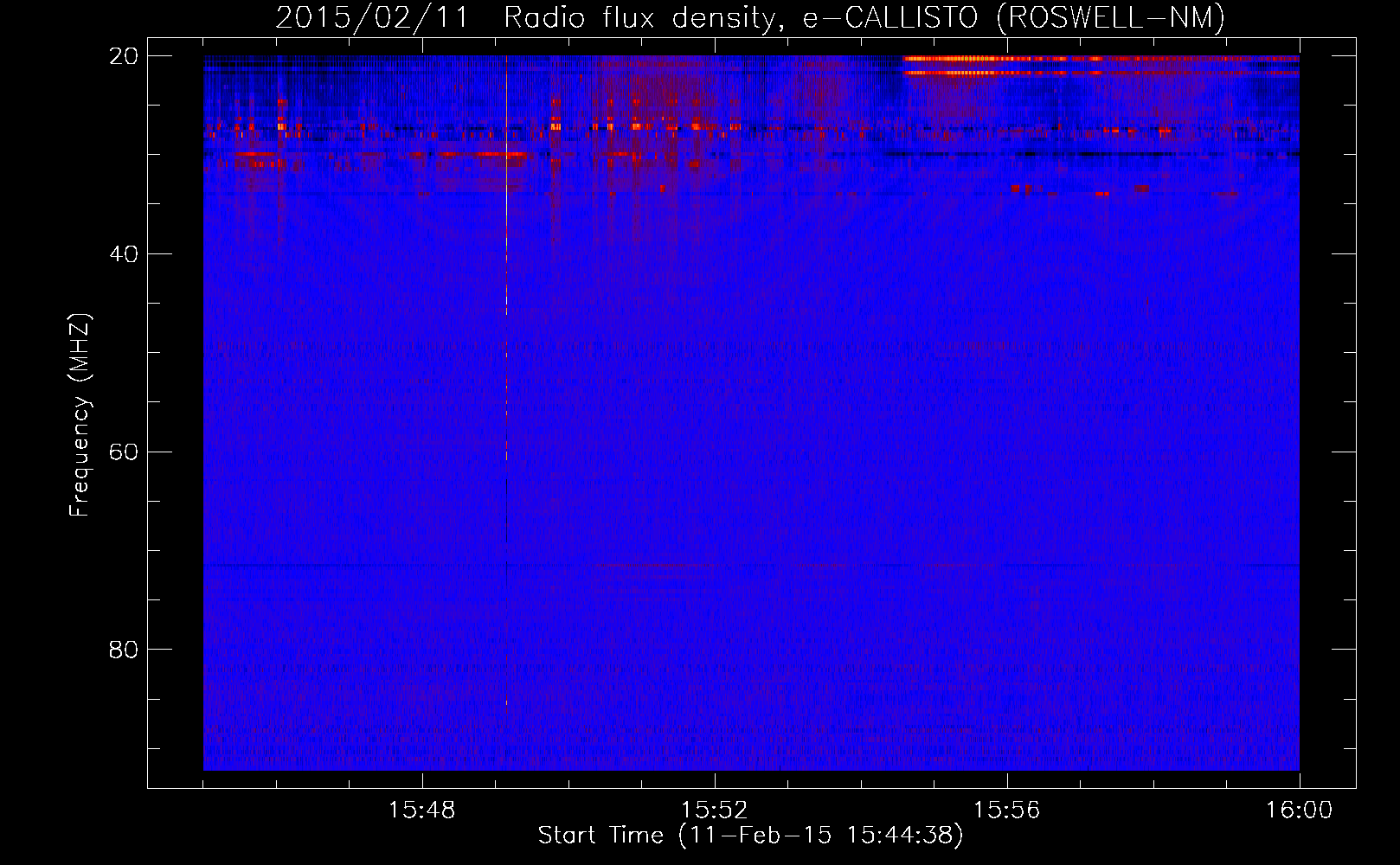Click the 'Start Time (11-Feb-15 15:44:38)' label
The height and width of the screenshot is (865, 1400).
click(x=750, y=836)
